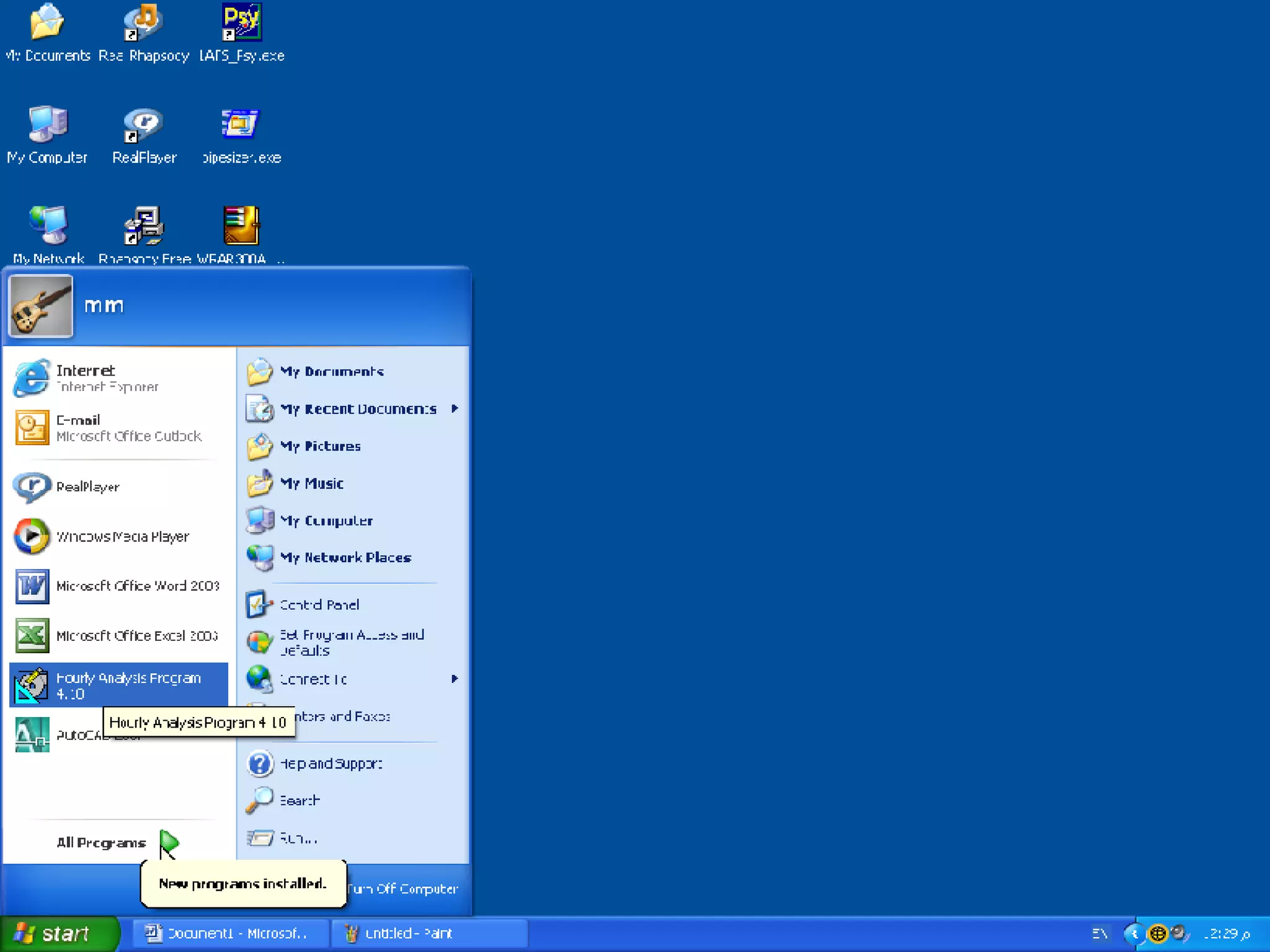This screenshot has height=952, width=1270.
Task: Open My Network Places from the Start menu
Action: [344, 558]
